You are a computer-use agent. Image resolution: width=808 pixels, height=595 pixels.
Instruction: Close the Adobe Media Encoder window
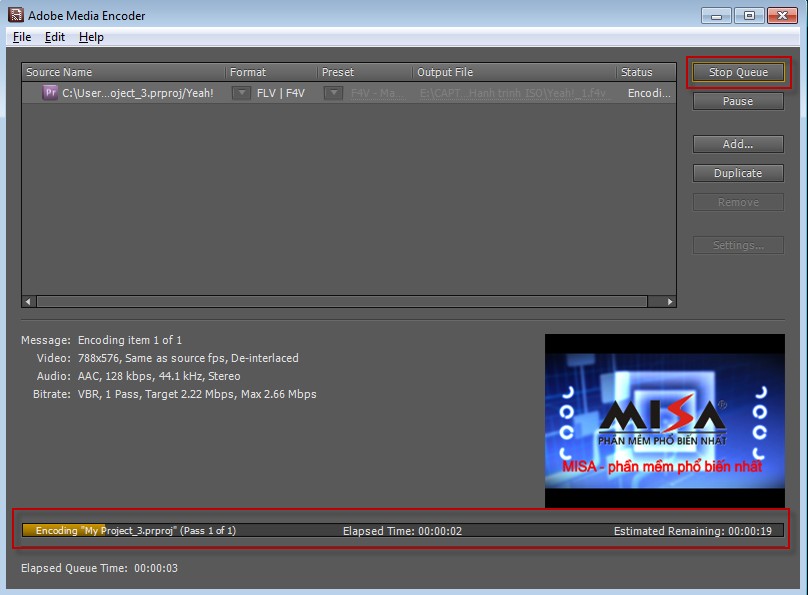point(782,16)
